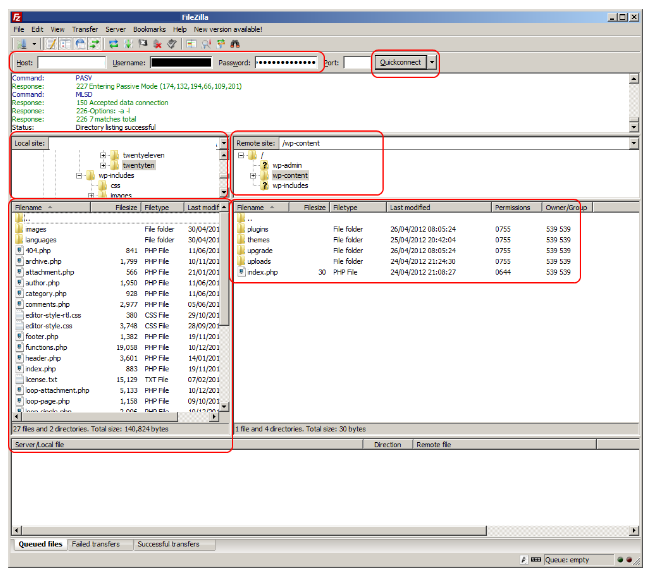The image size is (656, 575).
Task: Click the colored-columns directory comparison icon
Action: coord(191,44)
